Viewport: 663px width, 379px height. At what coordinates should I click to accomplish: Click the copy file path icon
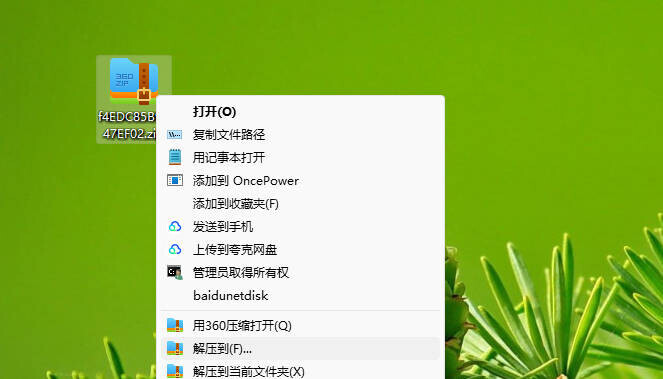pos(175,135)
